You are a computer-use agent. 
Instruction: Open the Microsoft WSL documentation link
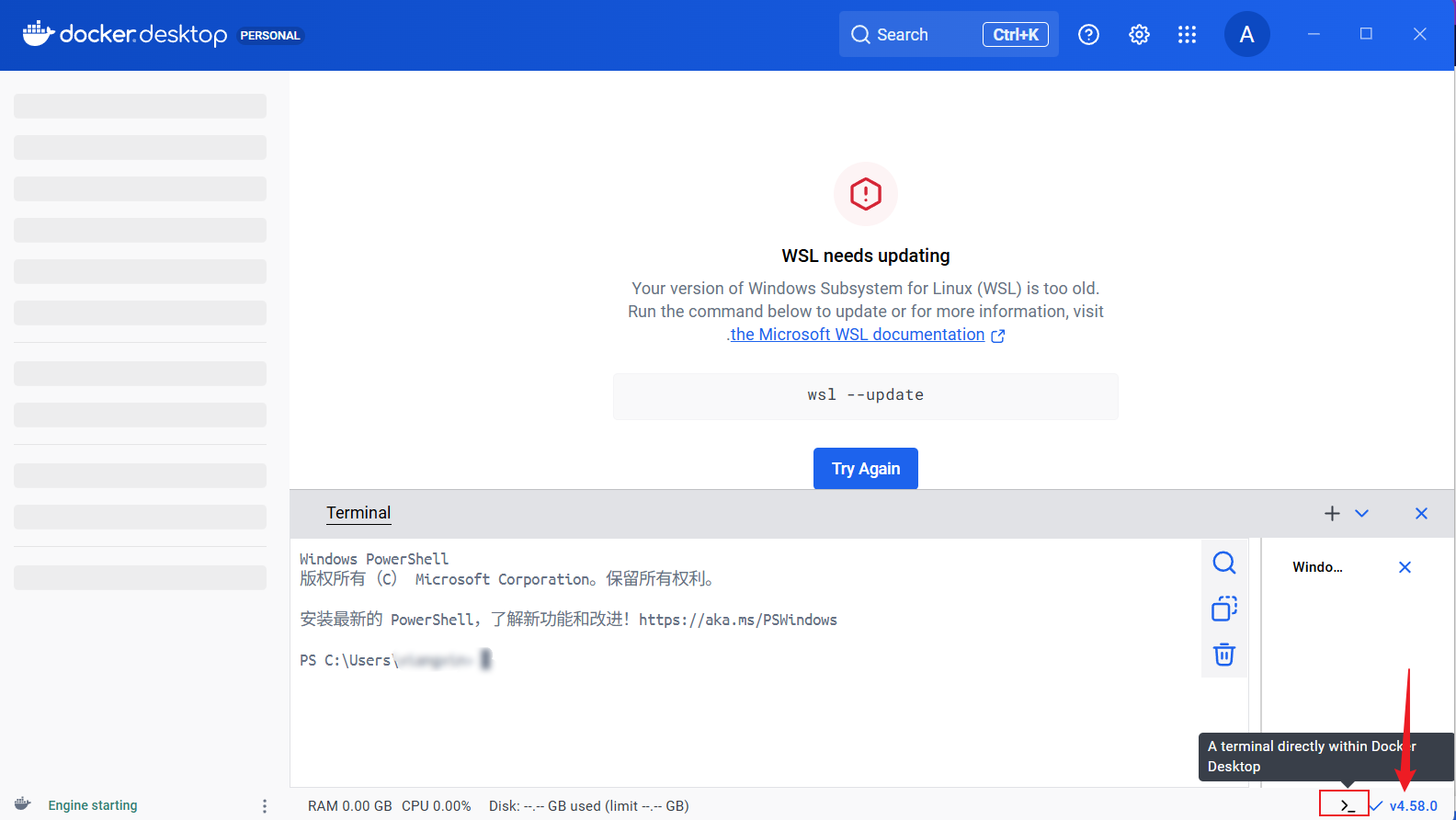pos(858,335)
